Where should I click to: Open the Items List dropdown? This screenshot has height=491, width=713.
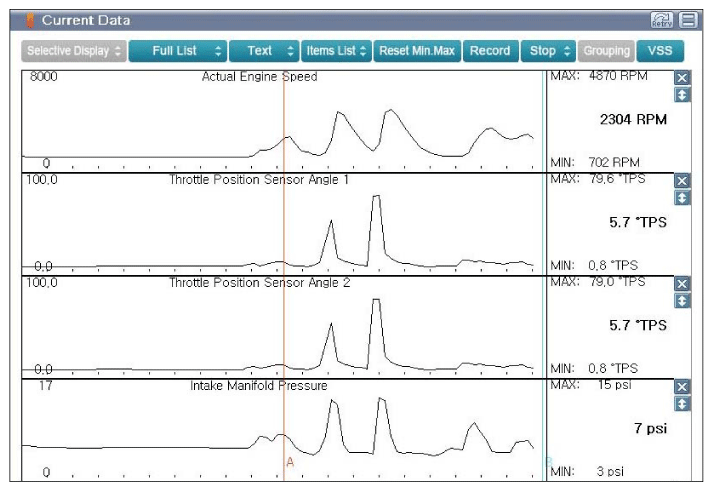tap(336, 51)
